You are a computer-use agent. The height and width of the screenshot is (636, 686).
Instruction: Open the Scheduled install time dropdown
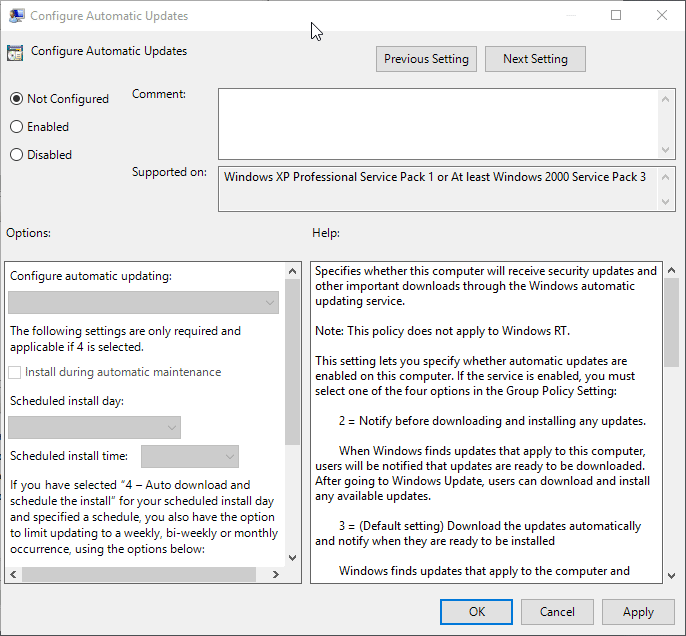190,457
